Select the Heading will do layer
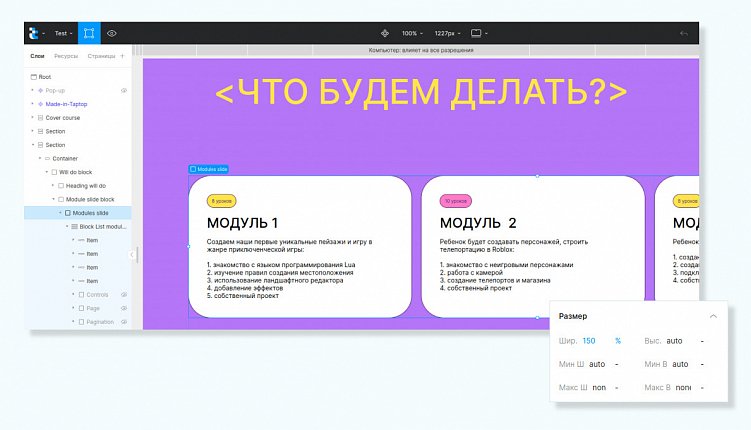 point(86,186)
